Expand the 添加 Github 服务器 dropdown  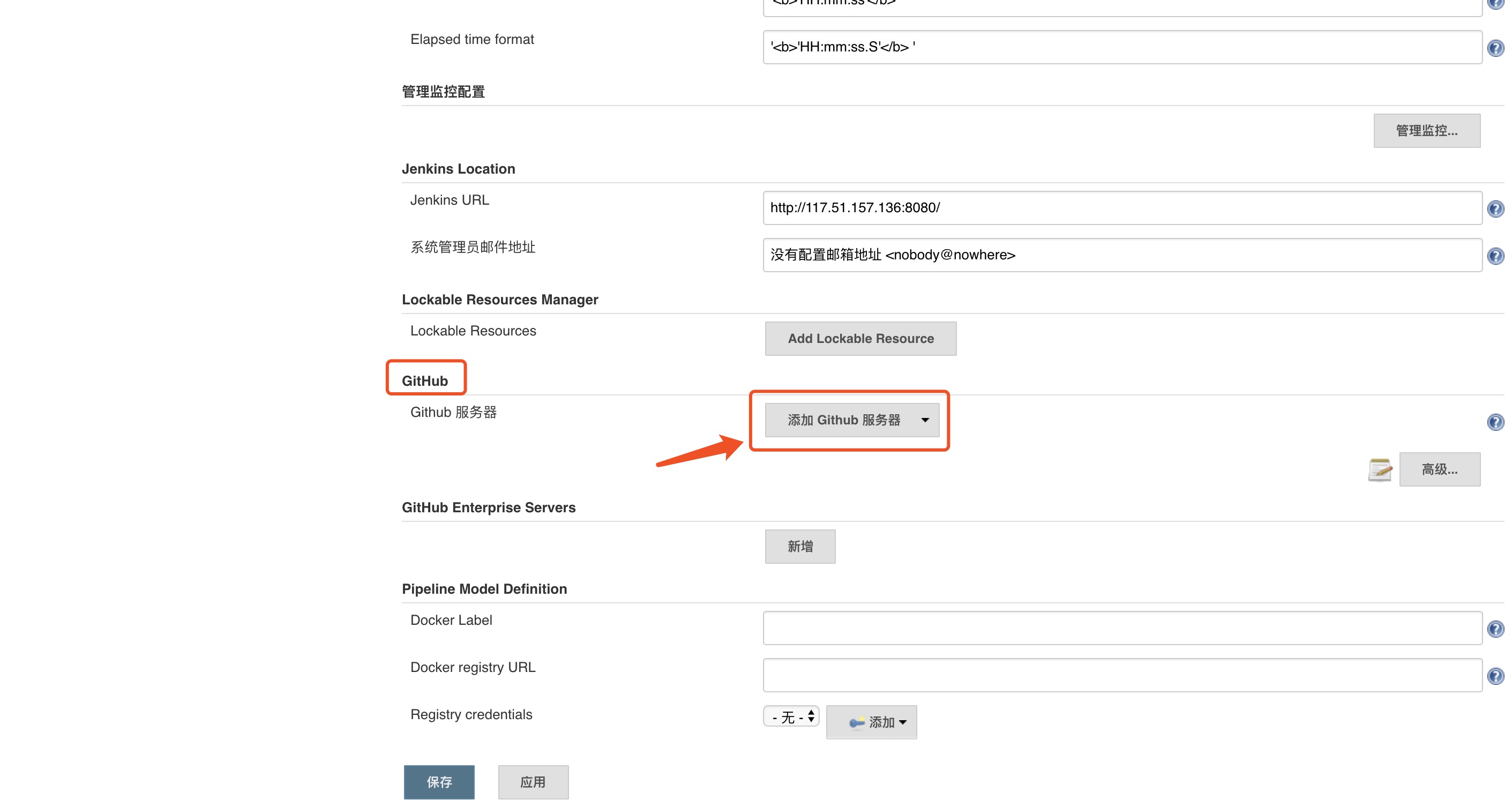point(852,420)
